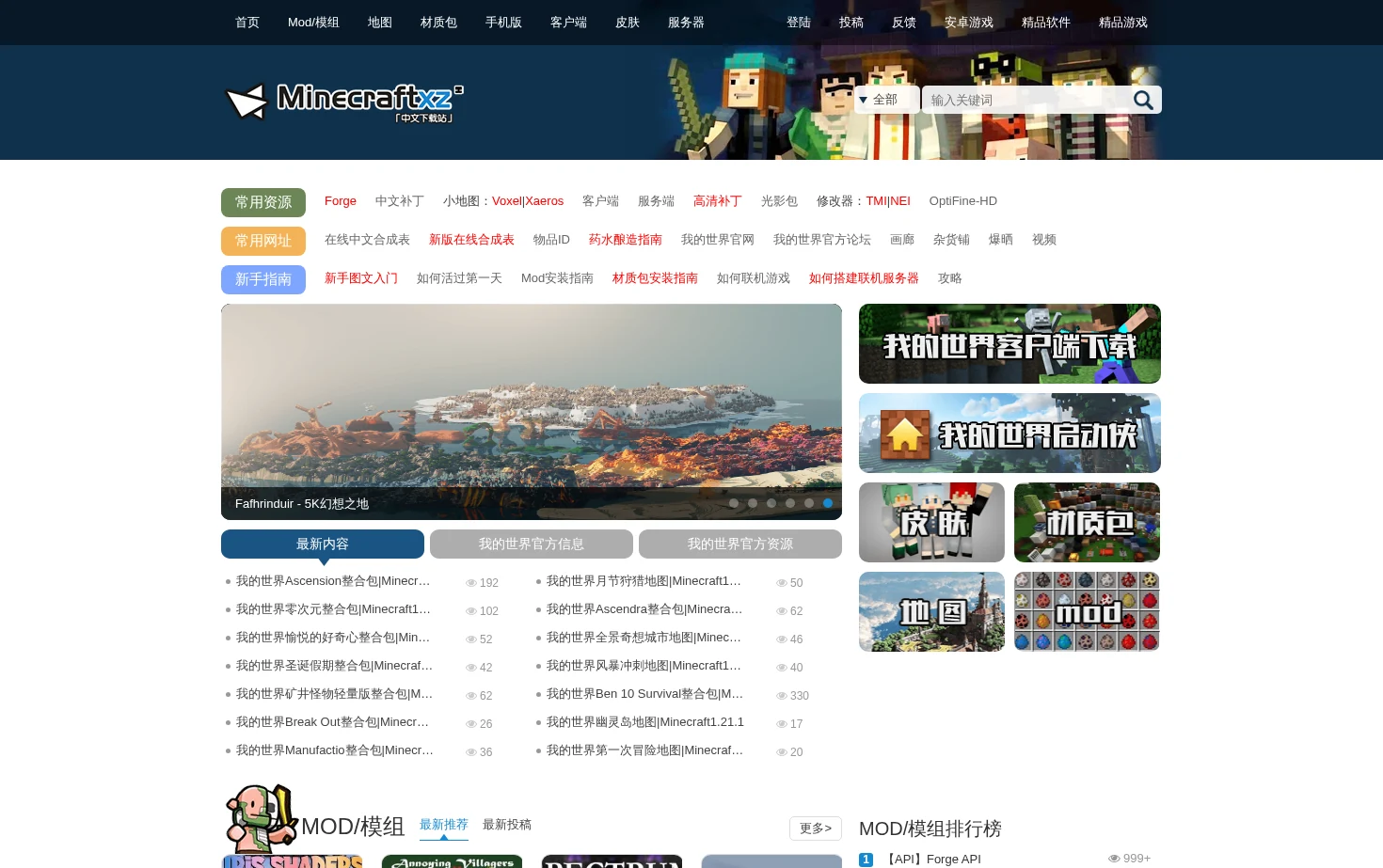This screenshot has width=1383, height=868.
Task: Switch to 最新推荐 in MOD section
Action: 444,825
